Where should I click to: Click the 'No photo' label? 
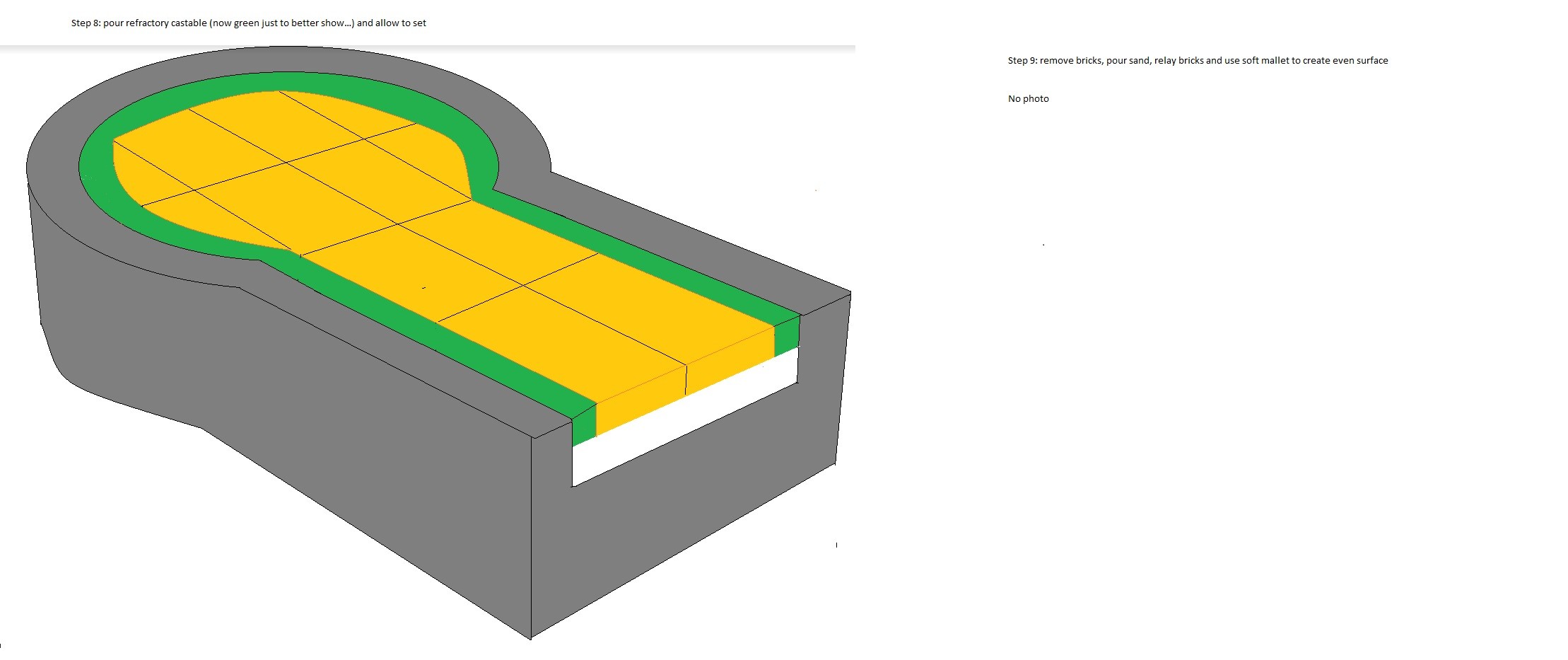[x=1028, y=99]
